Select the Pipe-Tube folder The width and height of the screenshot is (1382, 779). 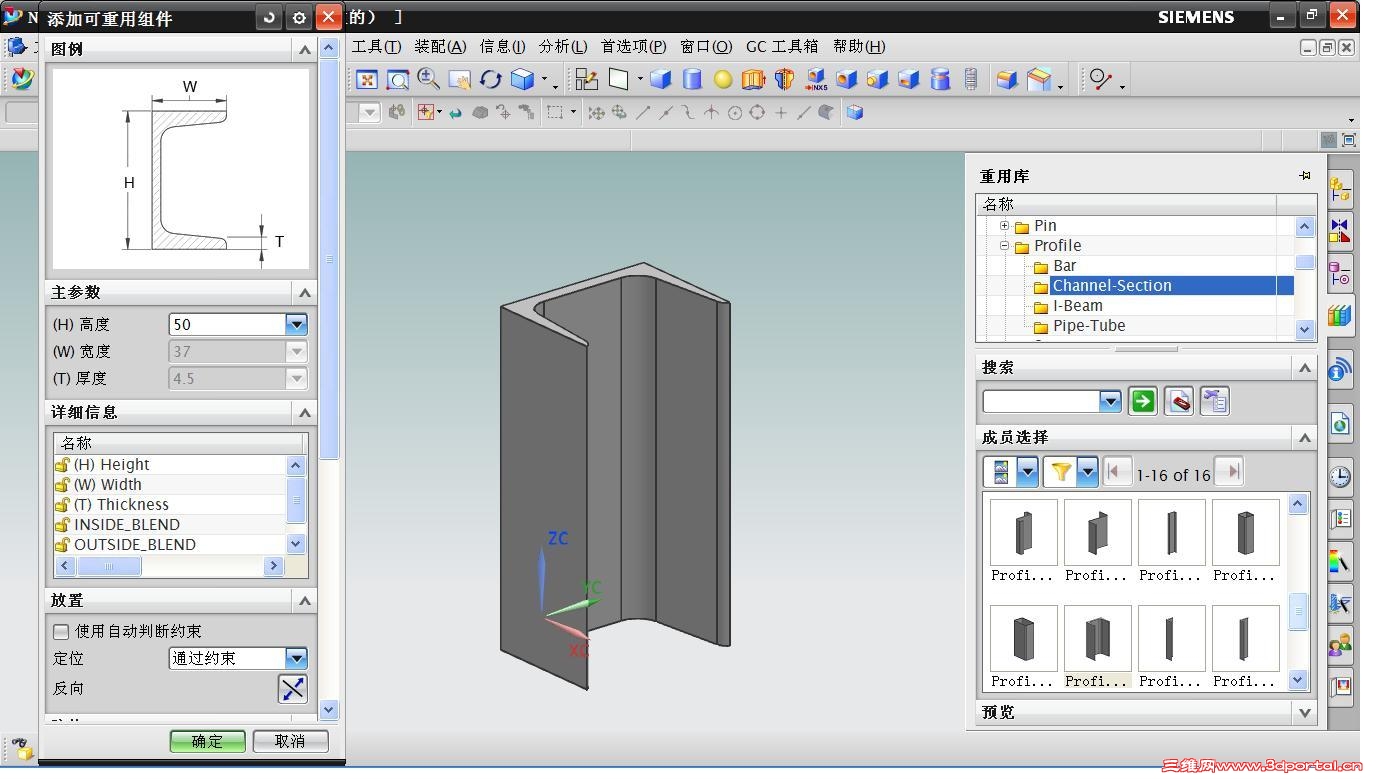point(1089,326)
